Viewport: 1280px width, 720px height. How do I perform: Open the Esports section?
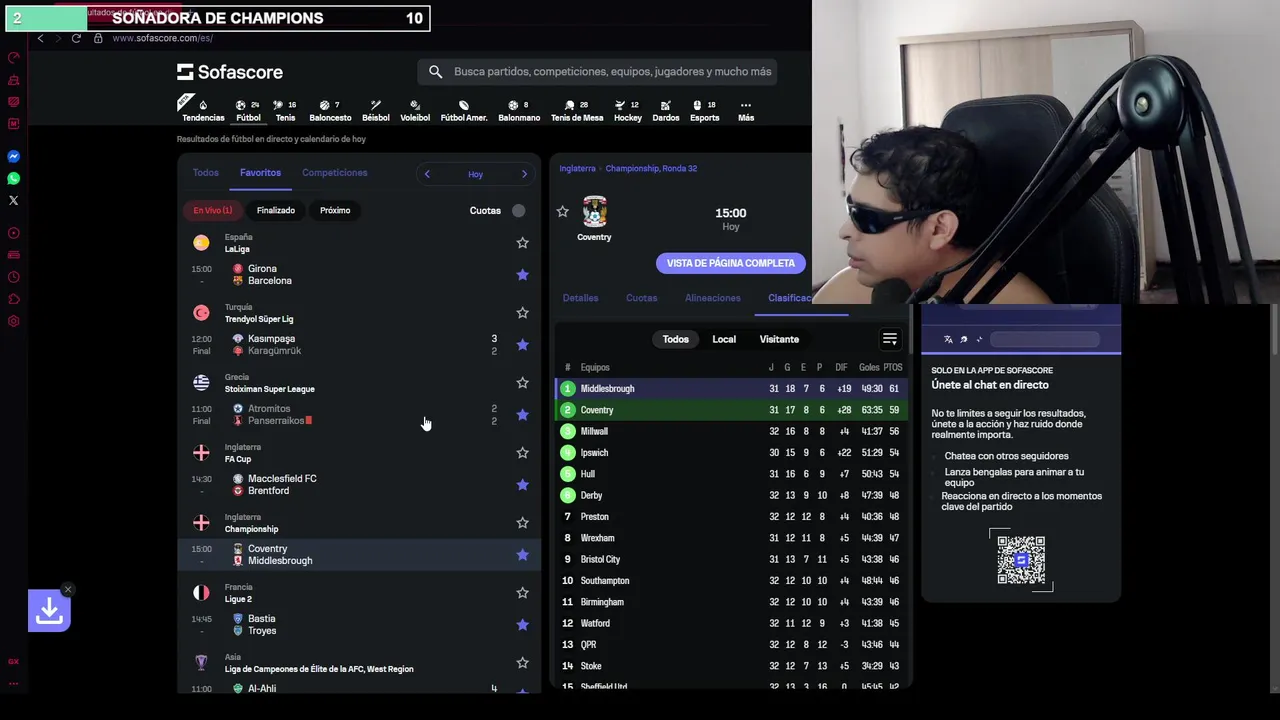(x=705, y=110)
